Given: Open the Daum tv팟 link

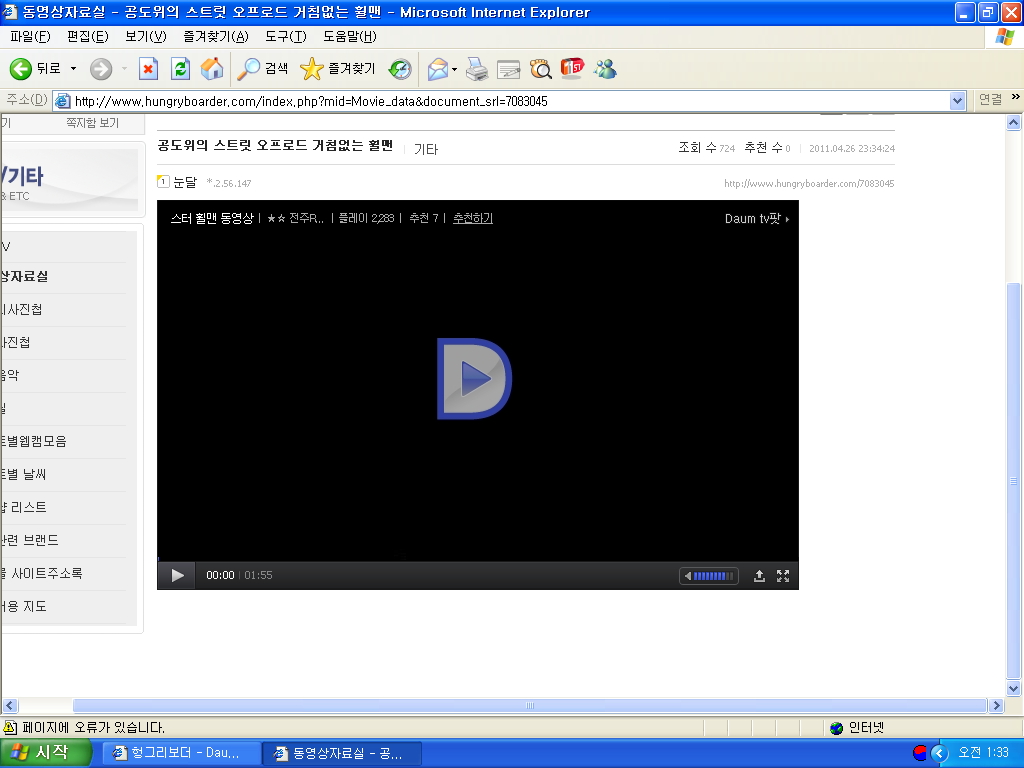Looking at the screenshot, I should tap(757, 219).
